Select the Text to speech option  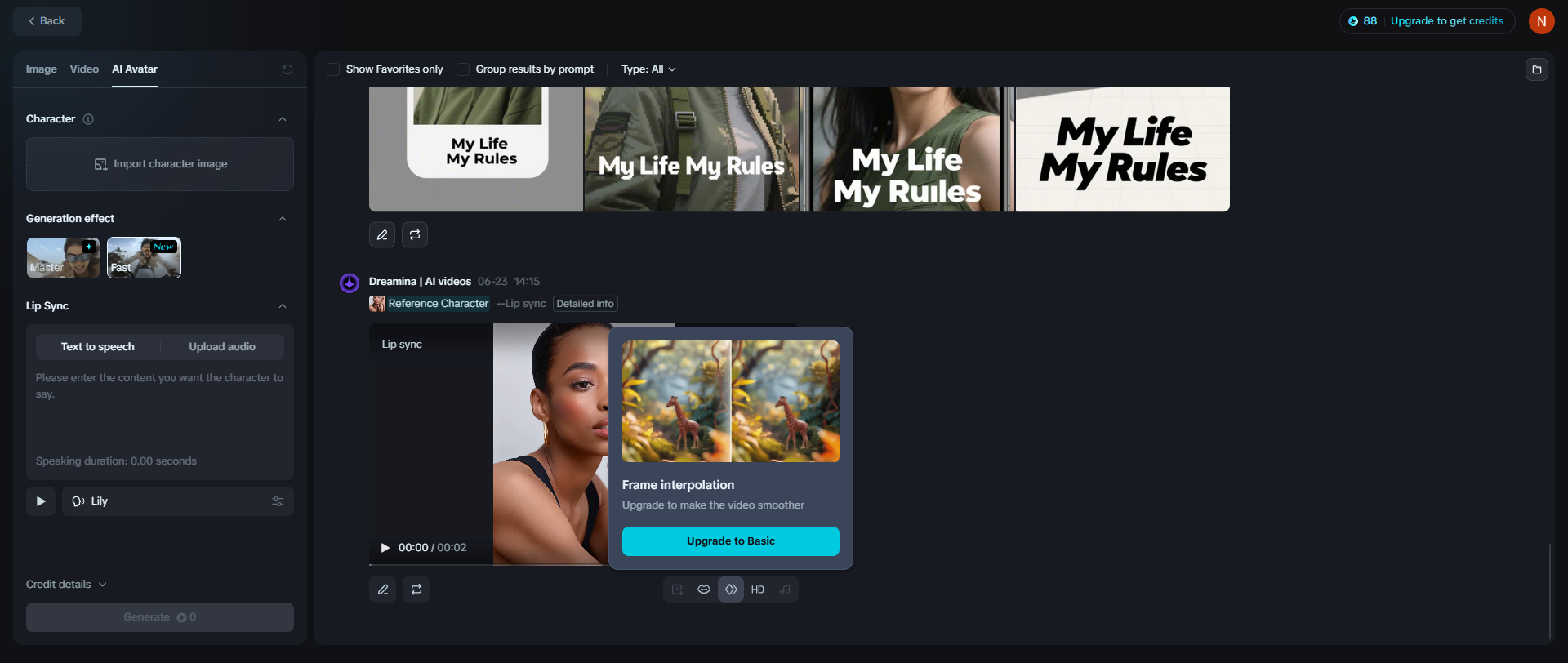98,347
